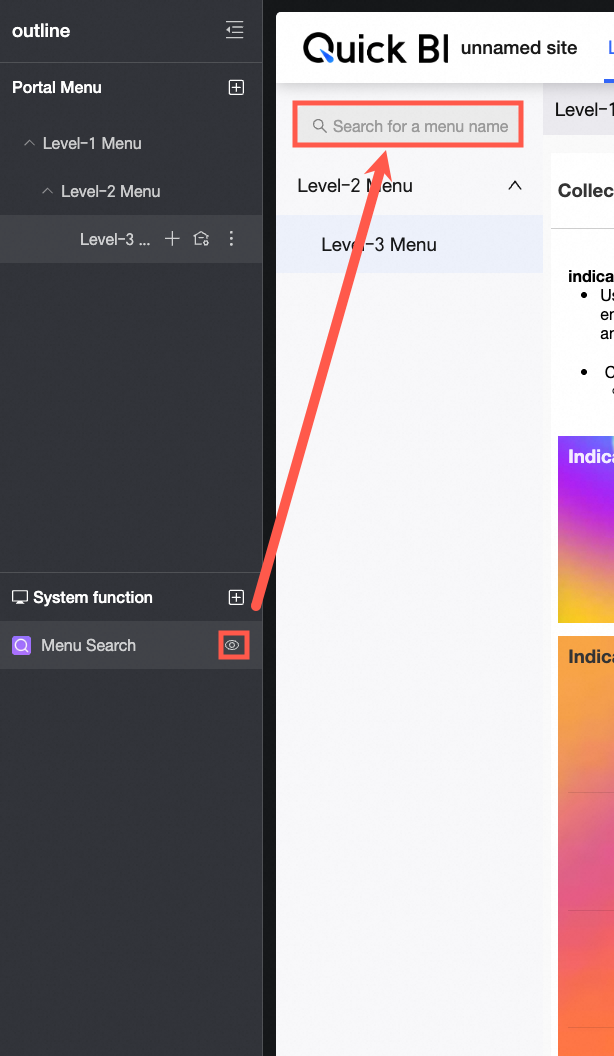The height and width of the screenshot is (1056, 614).
Task: Click Search for a menu name field
Action: 409,126
